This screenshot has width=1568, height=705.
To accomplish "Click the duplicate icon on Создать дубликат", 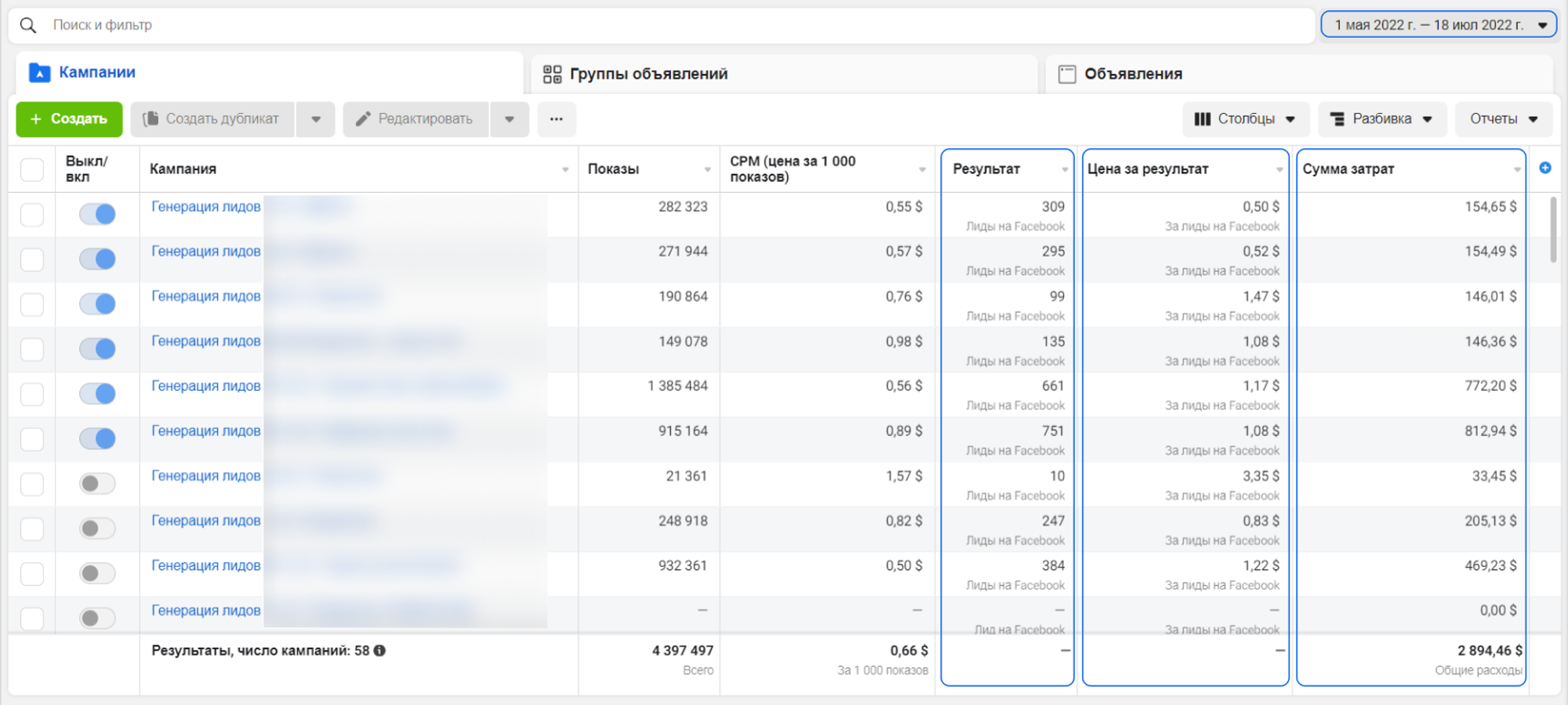I will (151, 118).
